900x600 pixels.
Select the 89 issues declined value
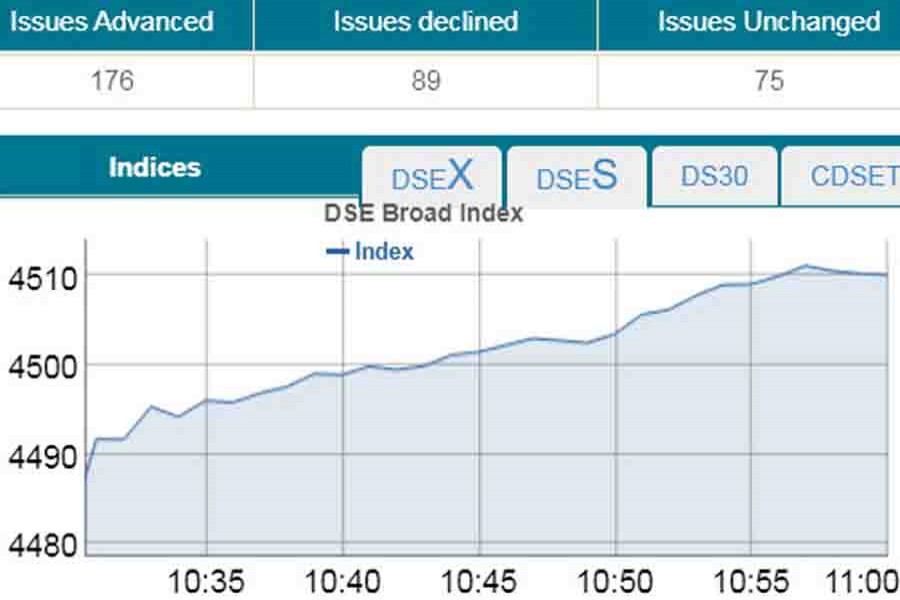click(426, 81)
